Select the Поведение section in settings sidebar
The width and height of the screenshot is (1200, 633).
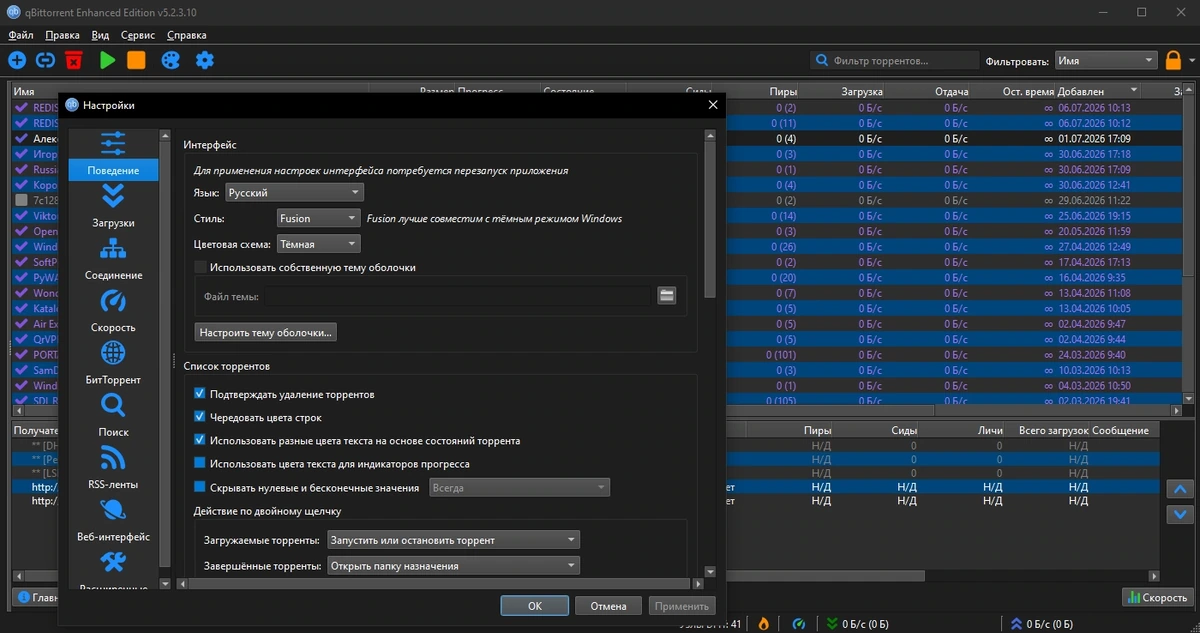(113, 154)
